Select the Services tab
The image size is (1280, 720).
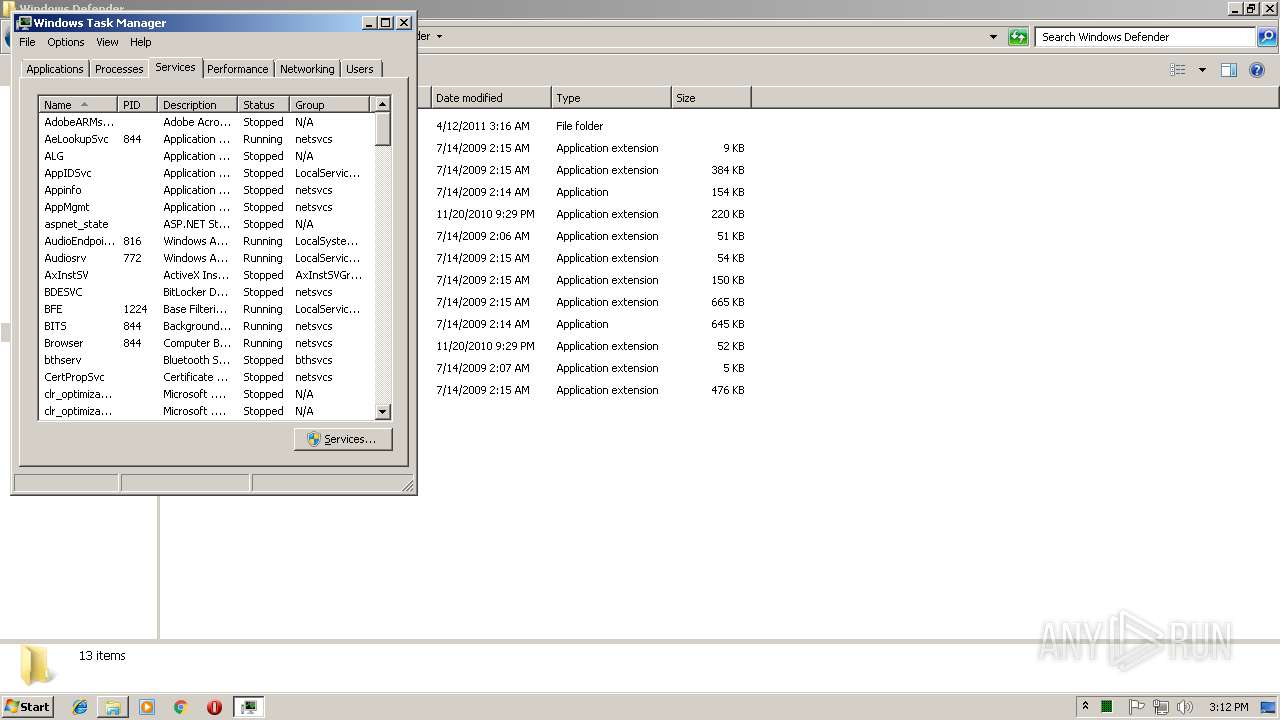click(175, 67)
